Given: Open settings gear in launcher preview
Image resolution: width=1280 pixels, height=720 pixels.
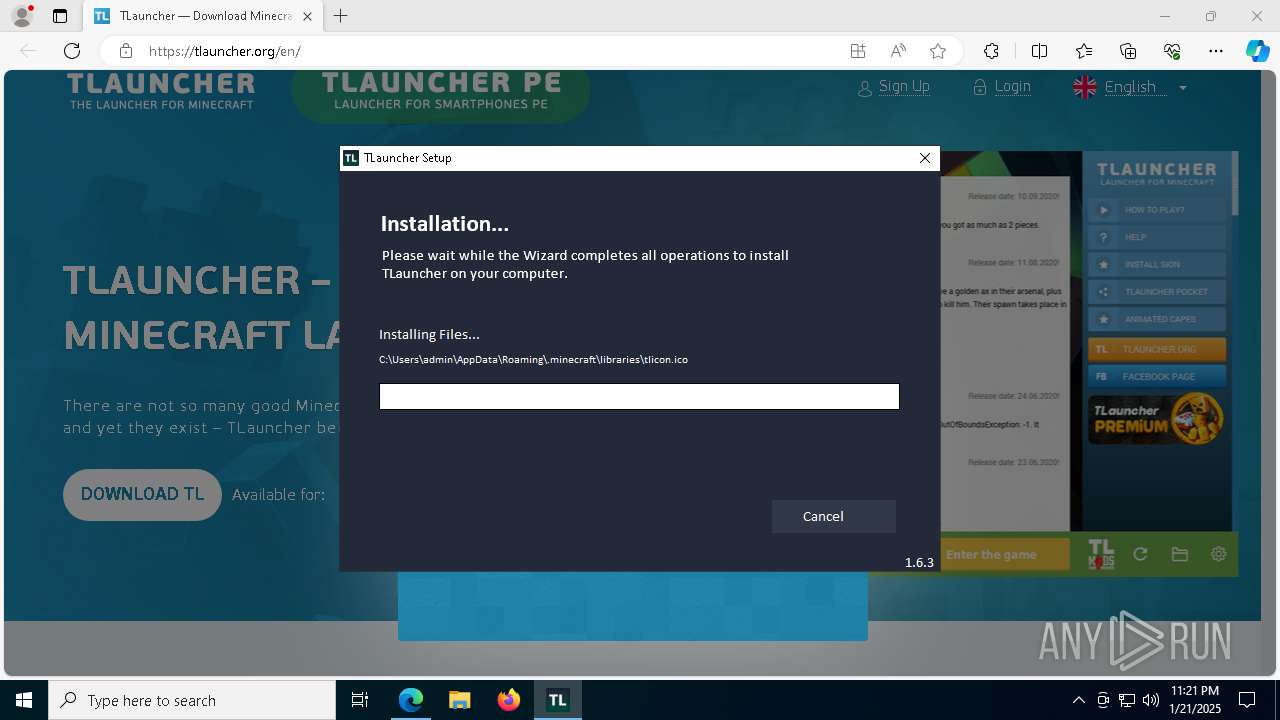Looking at the screenshot, I should pyautogui.click(x=1218, y=554).
